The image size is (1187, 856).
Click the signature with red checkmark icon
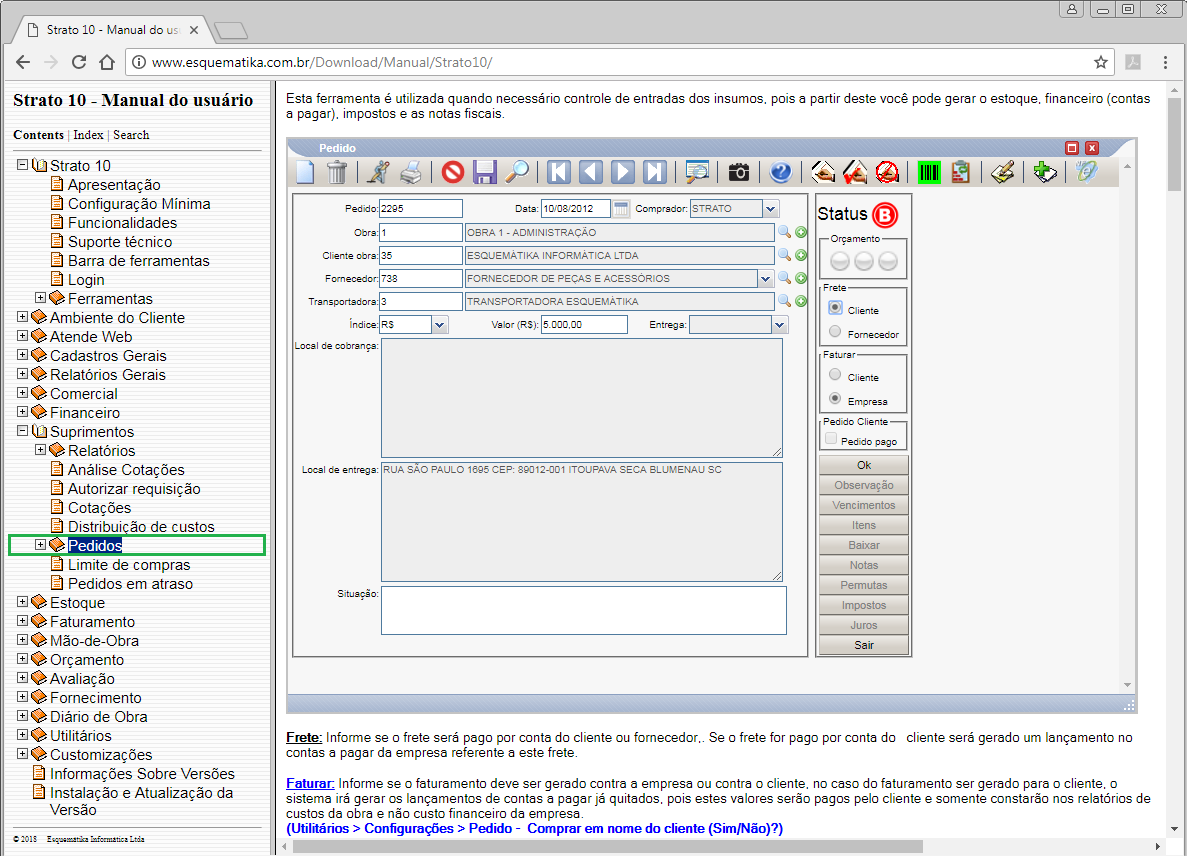pyautogui.click(x=855, y=172)
